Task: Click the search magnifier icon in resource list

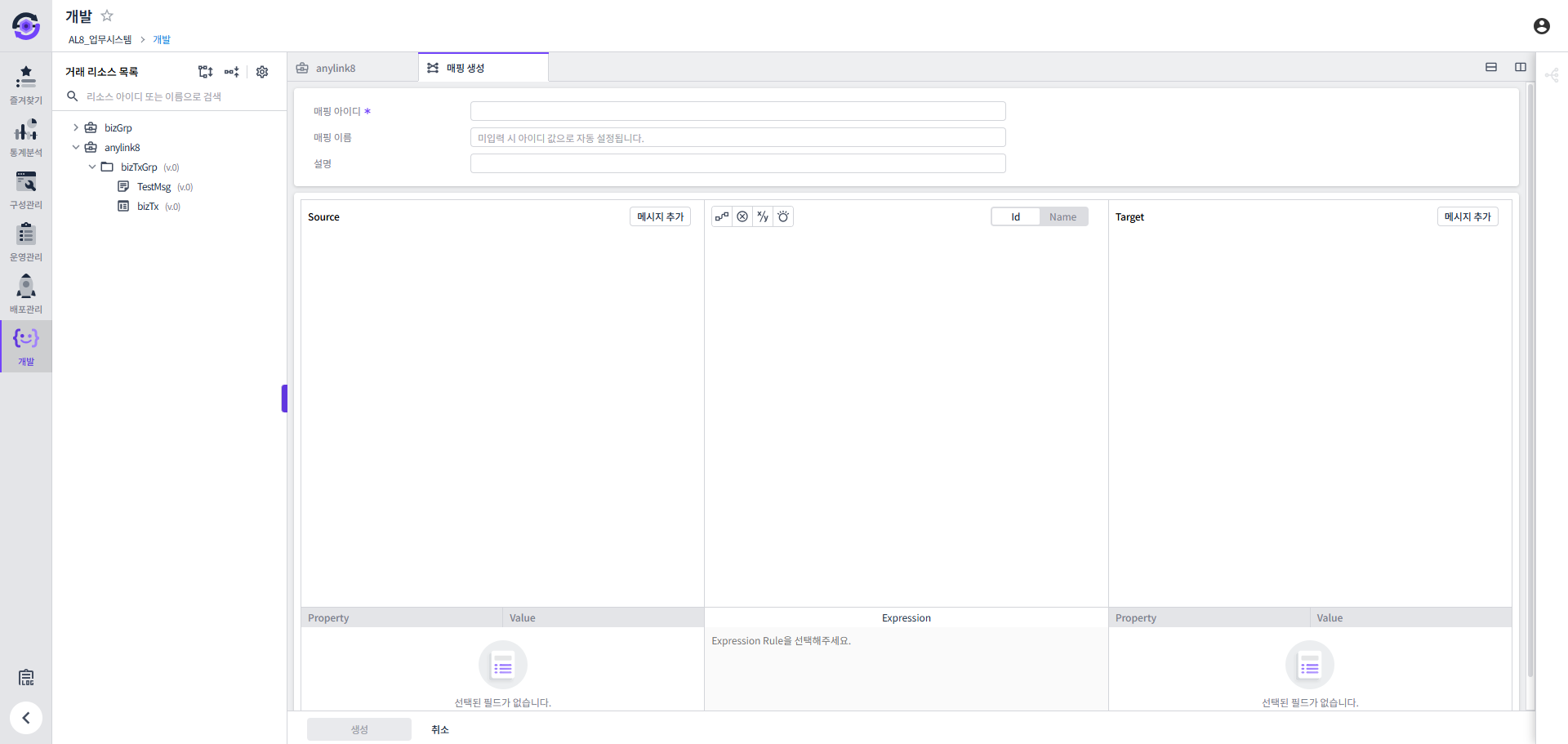Action: pyautogui.click(x=73, y=96)
